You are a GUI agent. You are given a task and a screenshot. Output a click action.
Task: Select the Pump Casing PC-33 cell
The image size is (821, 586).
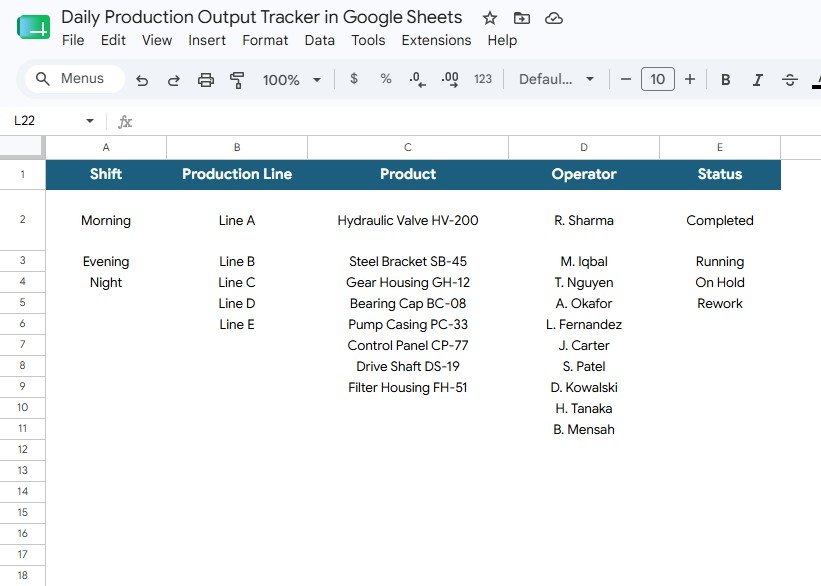click(x=408, y=324)
